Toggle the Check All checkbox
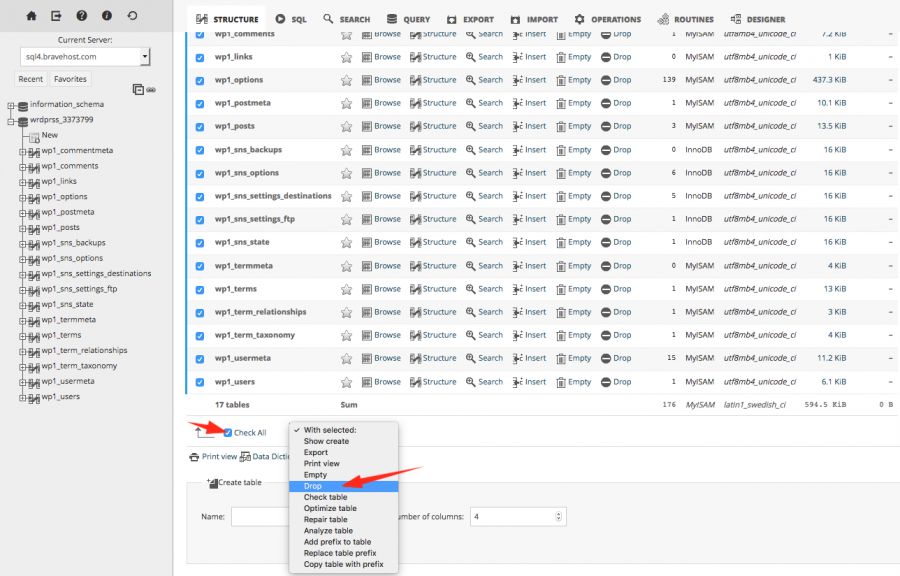 coord(228,433)
